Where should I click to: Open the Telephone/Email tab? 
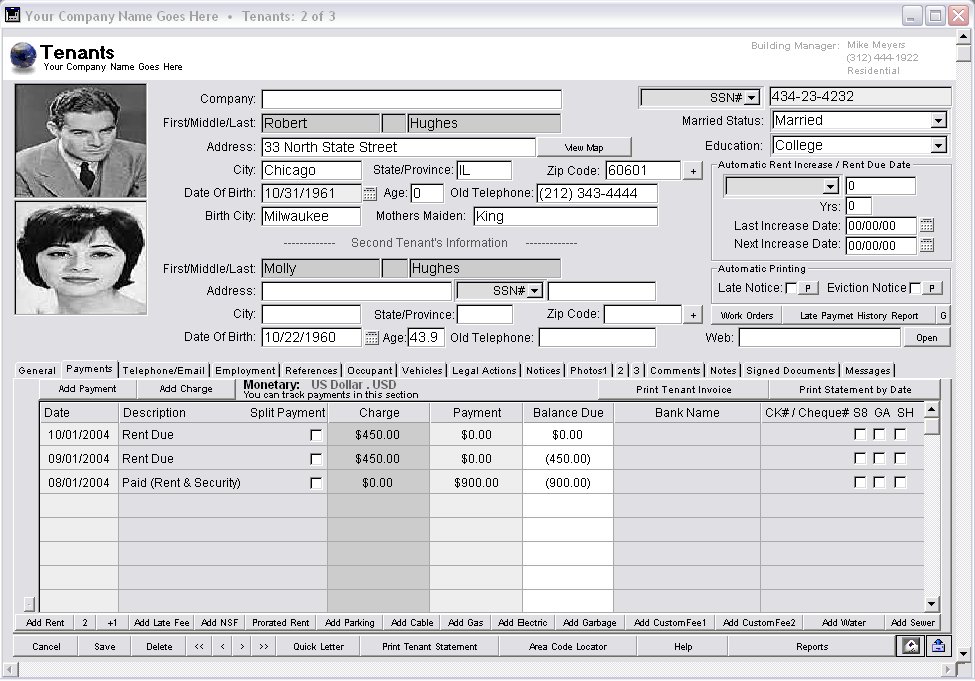(164, 371)
